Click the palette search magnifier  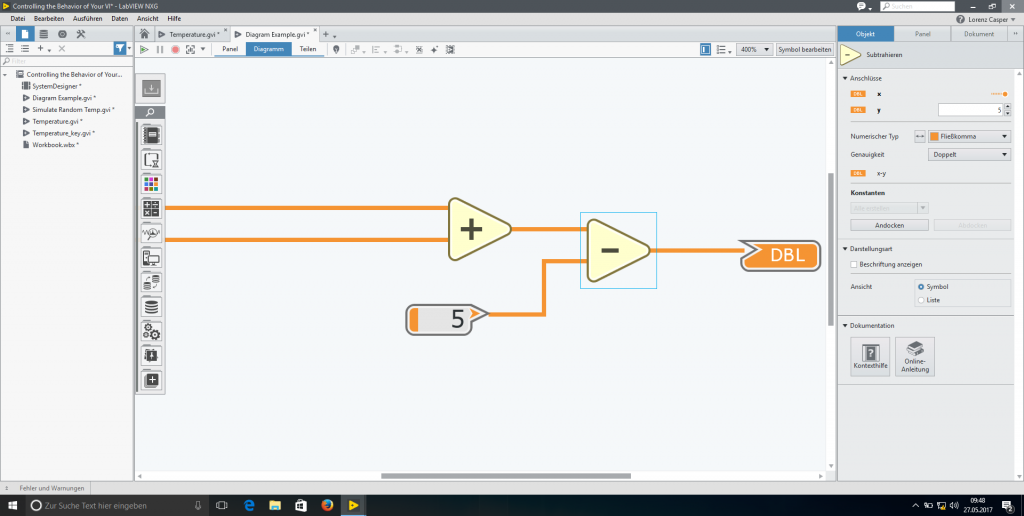point(151,113)
